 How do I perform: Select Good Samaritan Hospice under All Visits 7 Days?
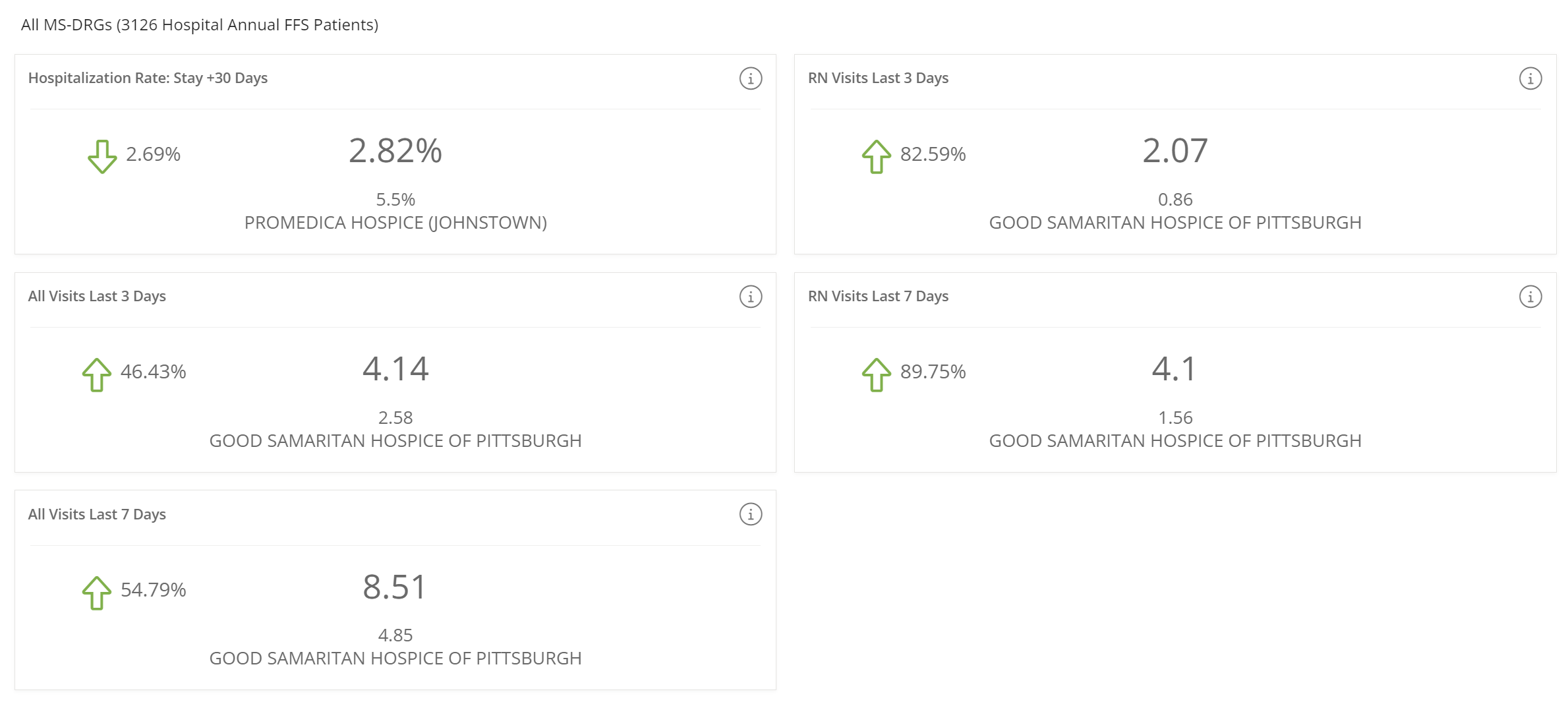(395, 659)
